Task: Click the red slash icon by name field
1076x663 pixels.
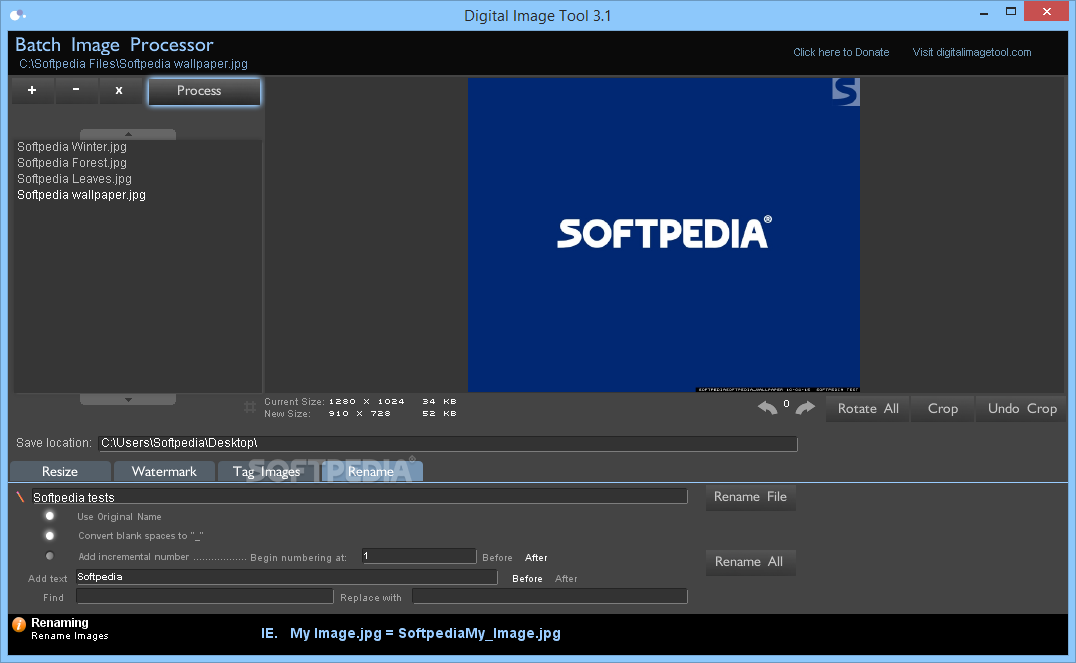Action: [x=21, y=497]
